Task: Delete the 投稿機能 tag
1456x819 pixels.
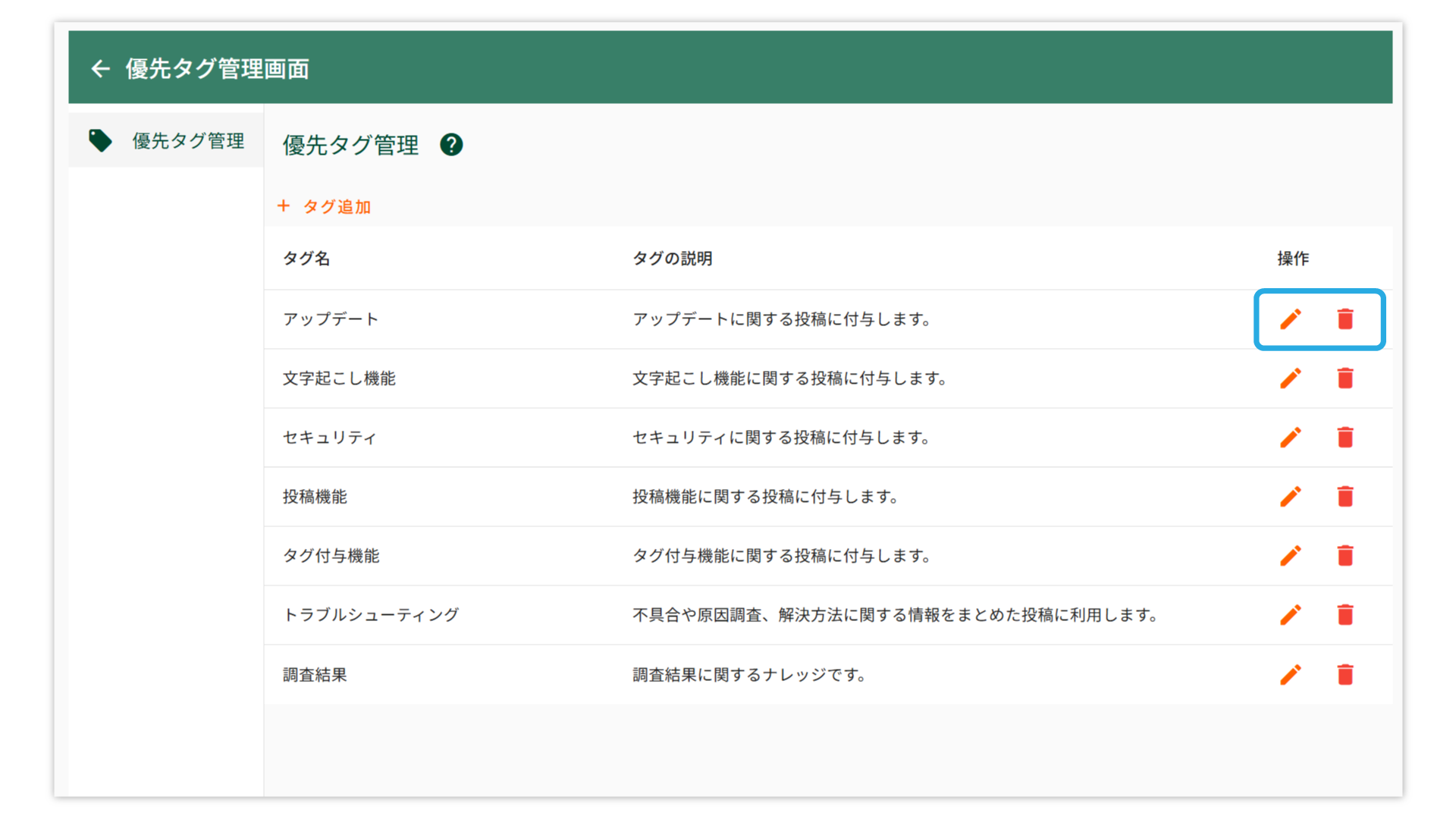Action: tap(1345, 497)
